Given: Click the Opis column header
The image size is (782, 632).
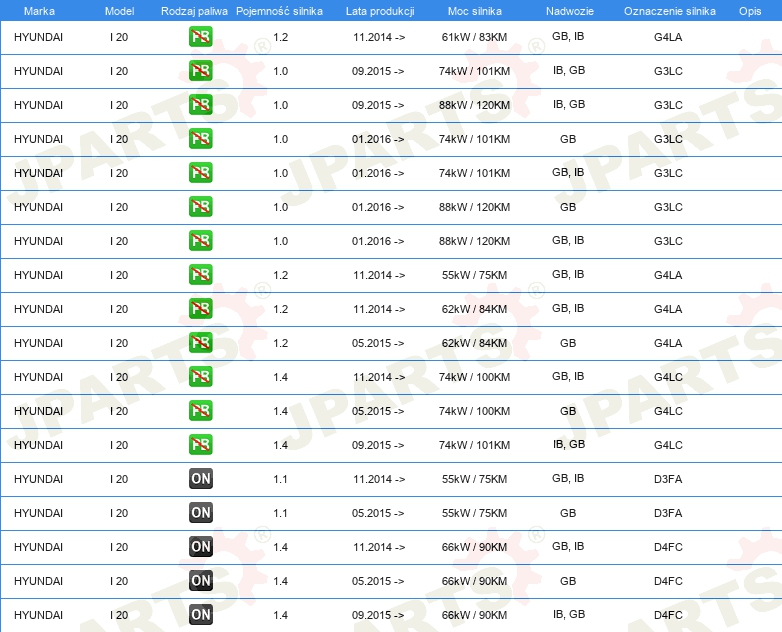Looking at the screenshot, I should click(749, 10).
